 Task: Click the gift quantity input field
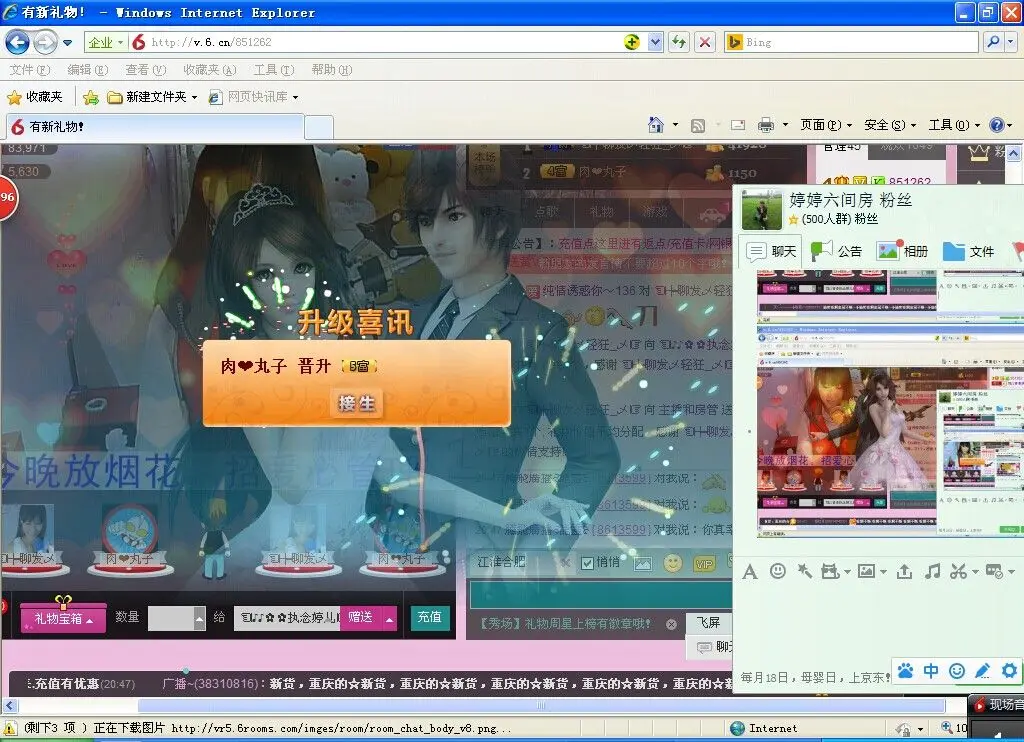pos(171,618)
